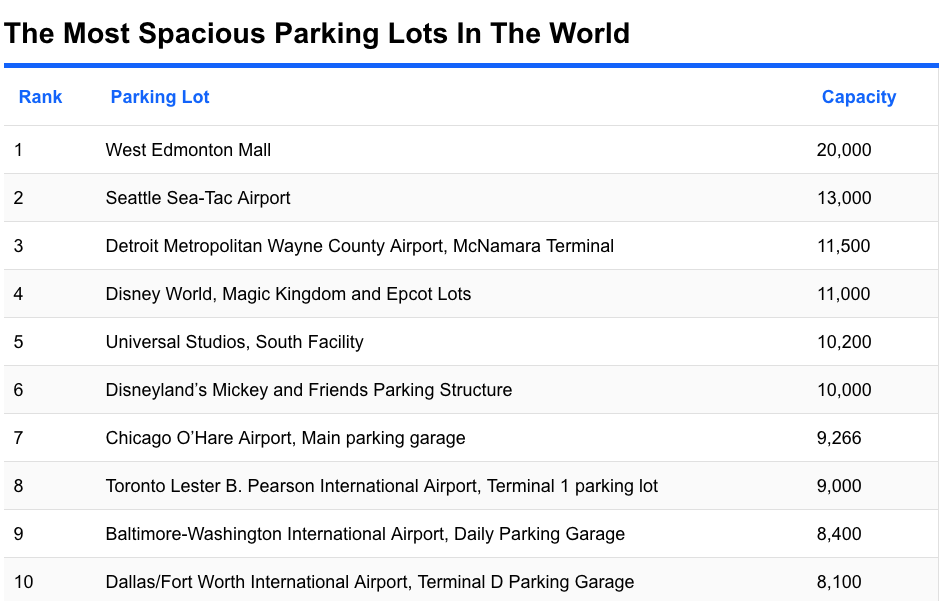947x601 pixels.
Task: Select the West Edmonton Mall entry
Action: (188, 150)
